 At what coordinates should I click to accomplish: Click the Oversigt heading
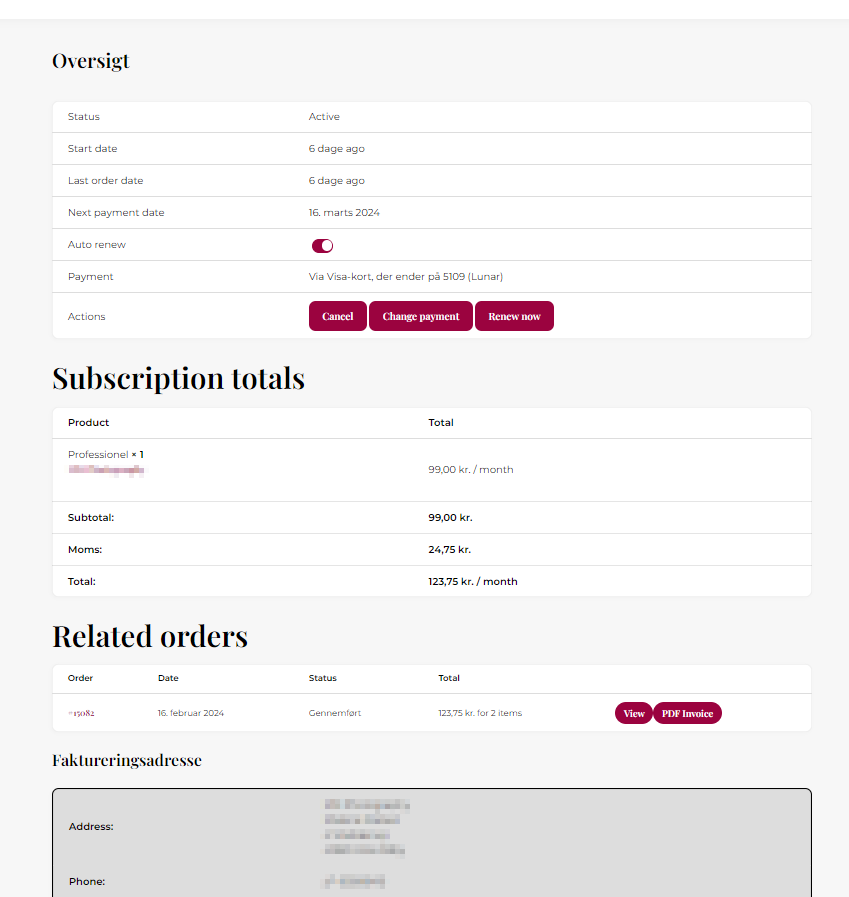[x=91, y=61]
